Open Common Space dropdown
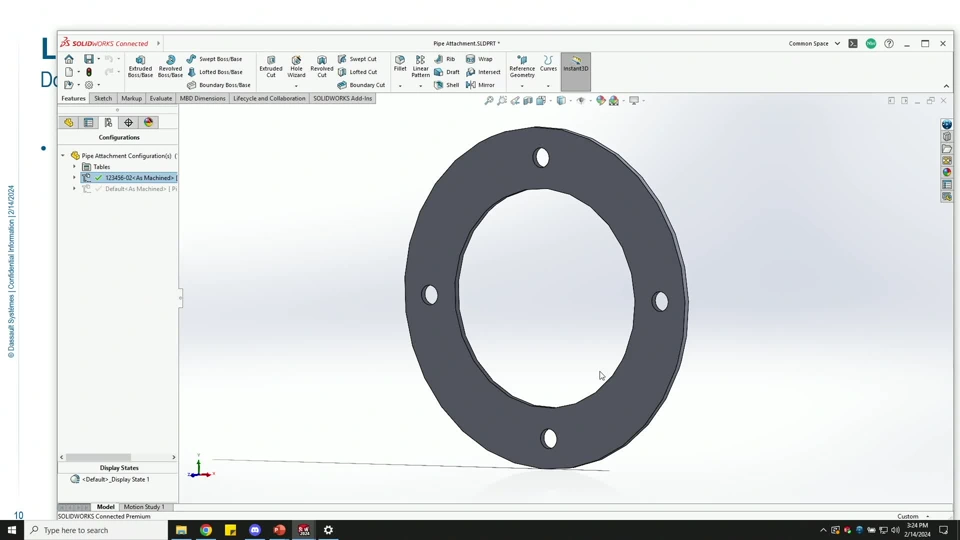This screenshot has width=960, height=540. click(814, 43)
